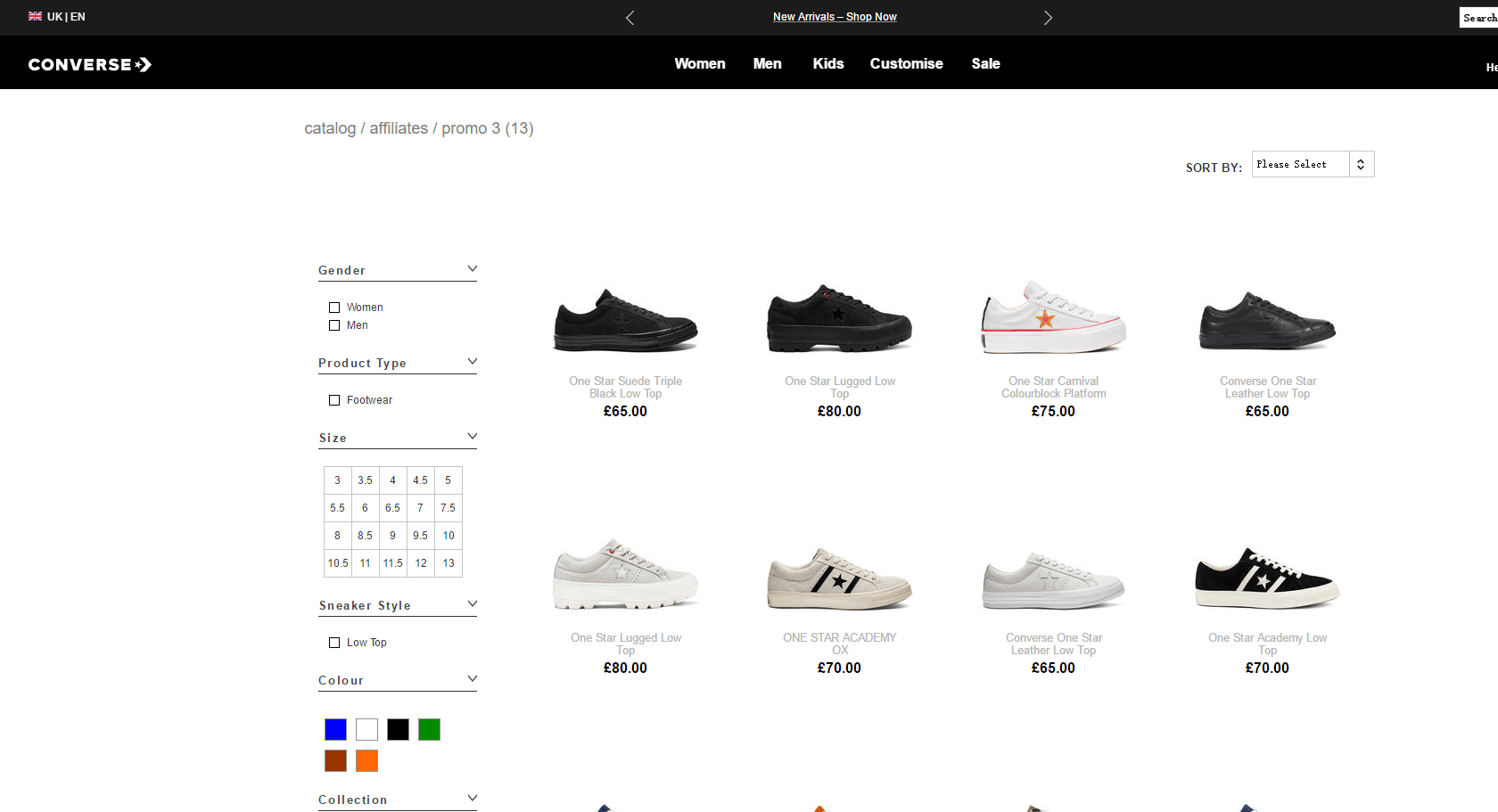Image resolution: width=1498 pixels, height=812 pixels.
Task: Click the affiliates breadcrumb
Action: pos(399,128)
